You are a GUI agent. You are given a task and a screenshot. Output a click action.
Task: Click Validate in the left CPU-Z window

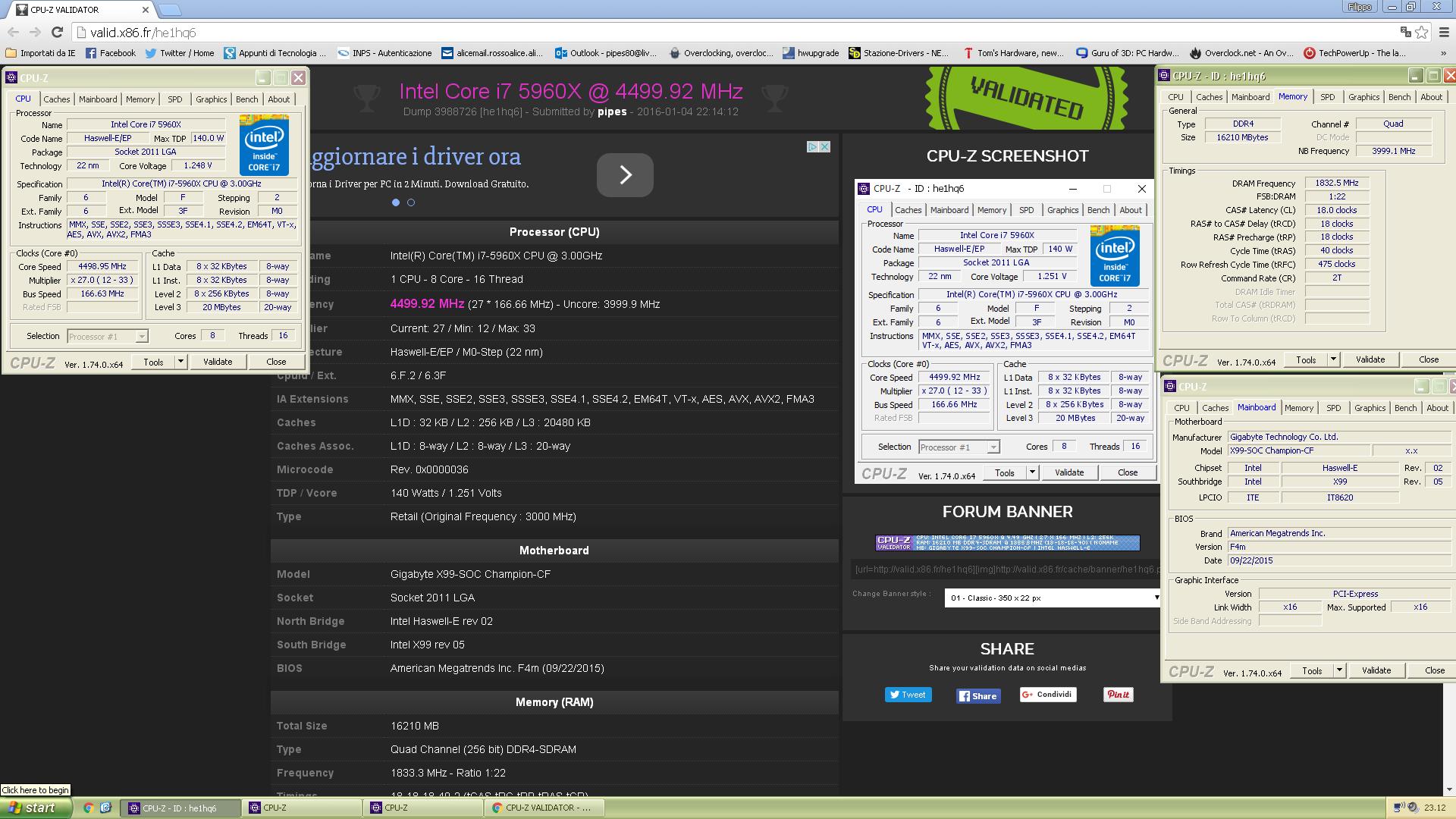coord(218,362)
